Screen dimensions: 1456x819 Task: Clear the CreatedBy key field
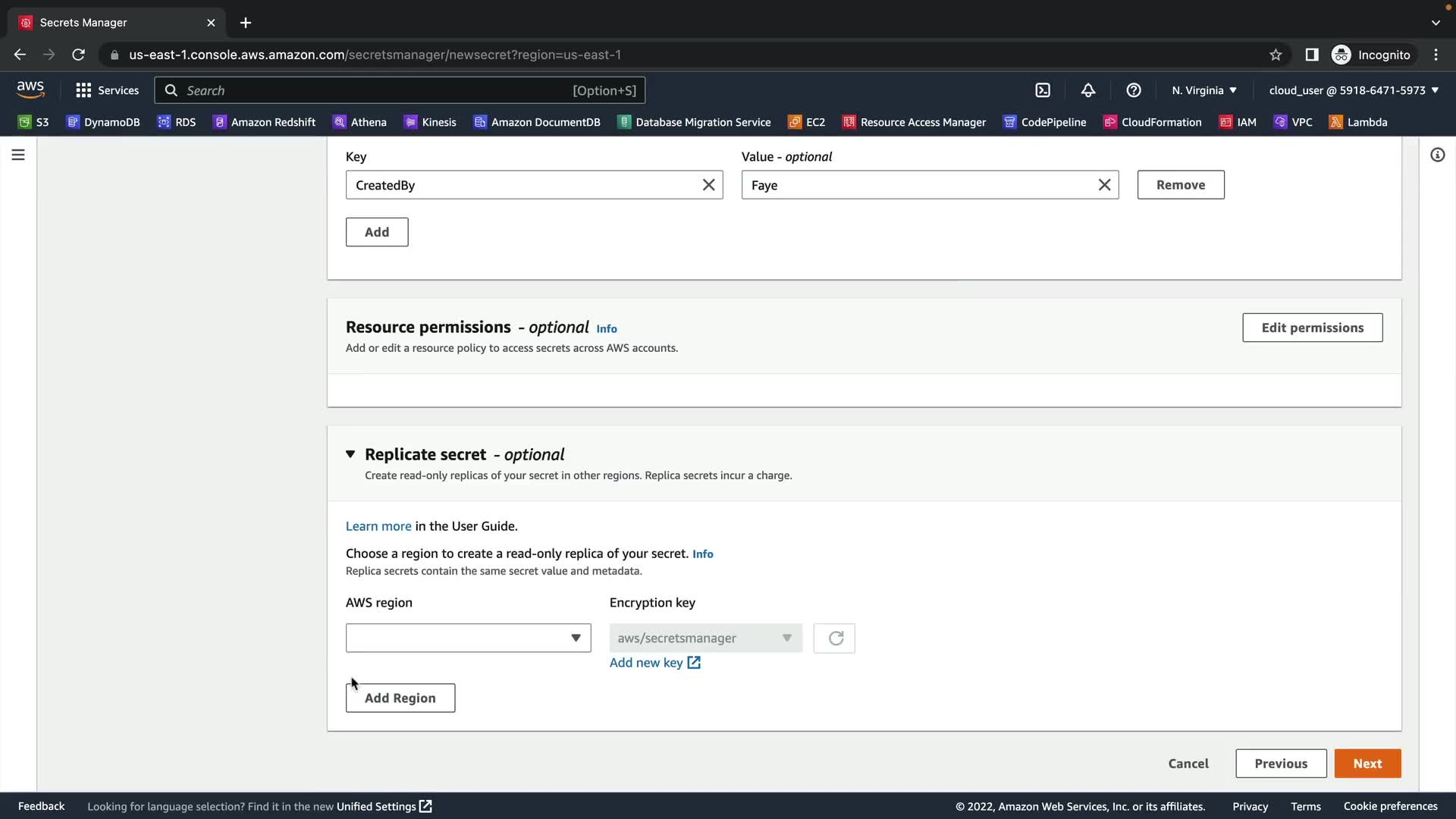tap(708, 185)
